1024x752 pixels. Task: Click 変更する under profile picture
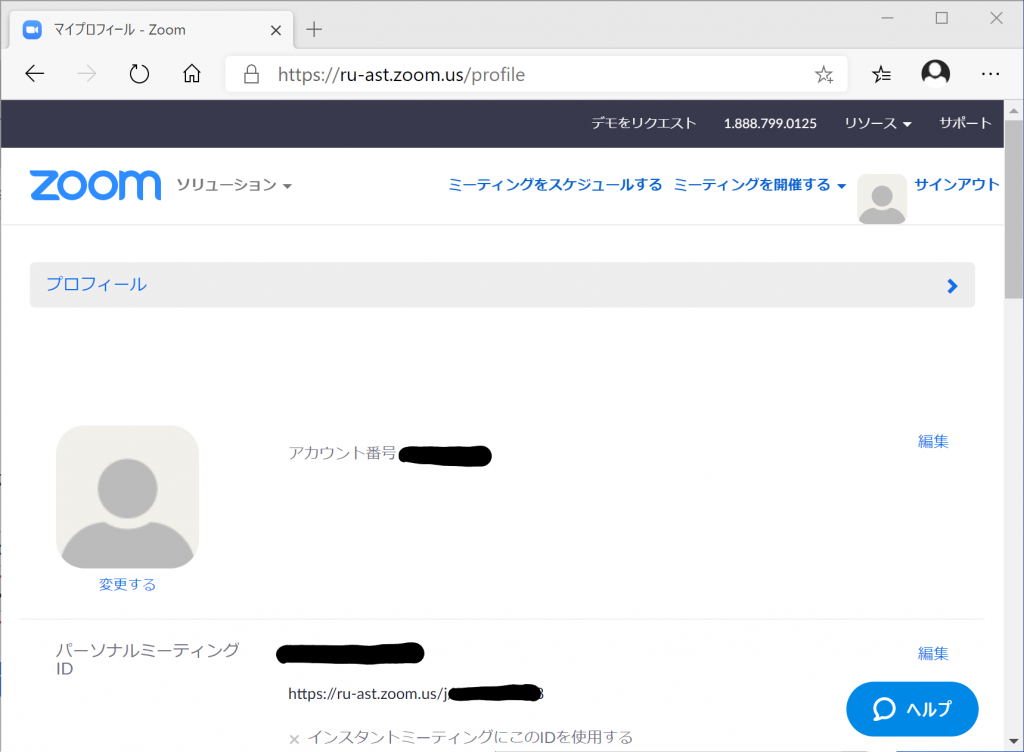coord(127,584)
